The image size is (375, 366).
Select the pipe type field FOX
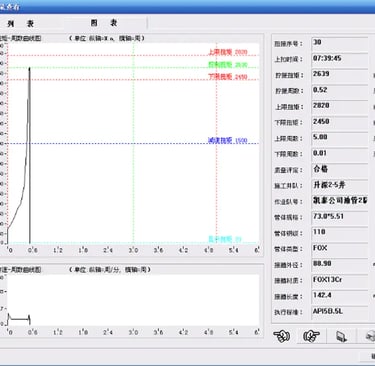(340, 249)
